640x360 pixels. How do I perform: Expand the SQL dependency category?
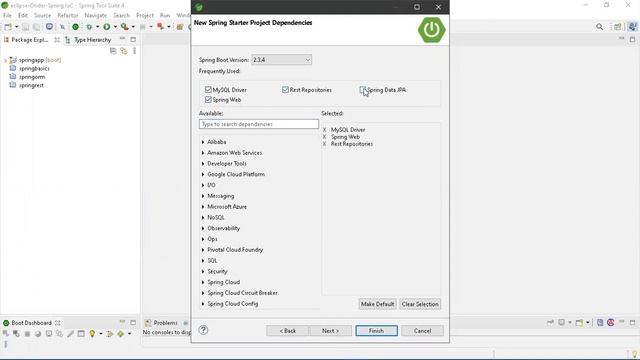(203, 260)
